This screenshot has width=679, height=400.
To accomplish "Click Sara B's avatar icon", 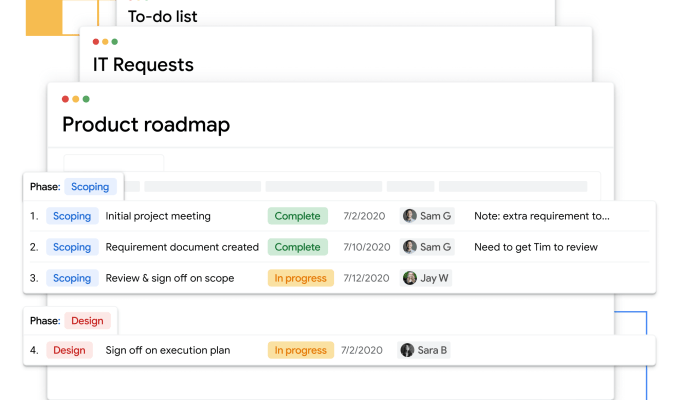I will pyautogui.click(x=407, y=350).
